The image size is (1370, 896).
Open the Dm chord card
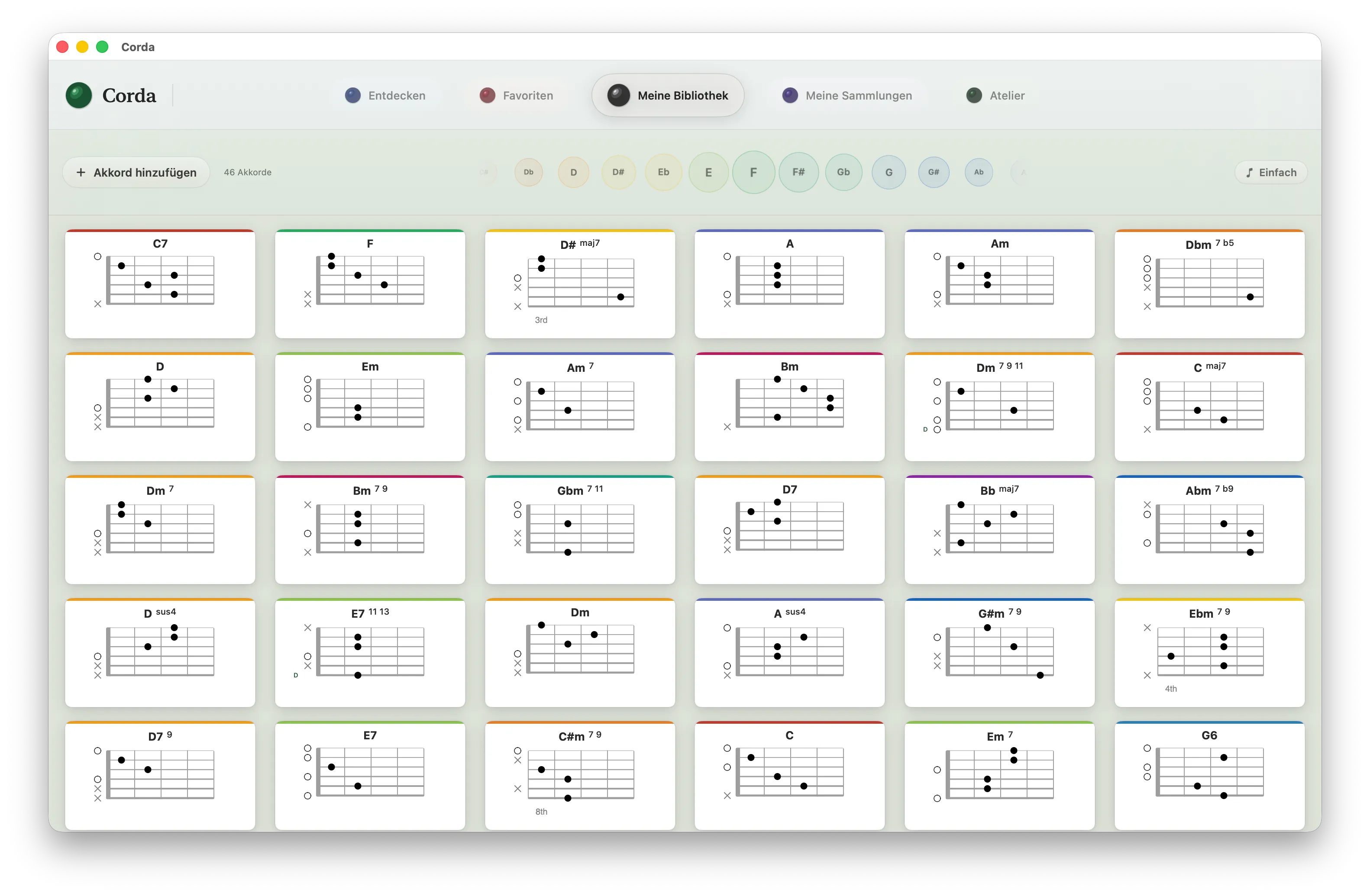point(580,653)
